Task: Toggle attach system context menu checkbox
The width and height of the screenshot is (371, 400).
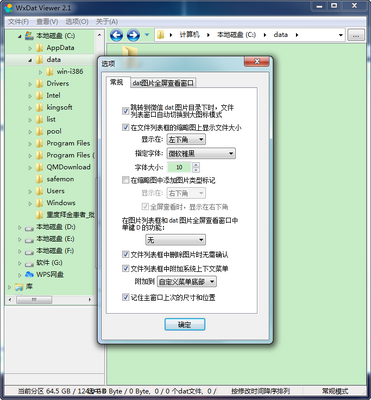Action: coord(126,268)
